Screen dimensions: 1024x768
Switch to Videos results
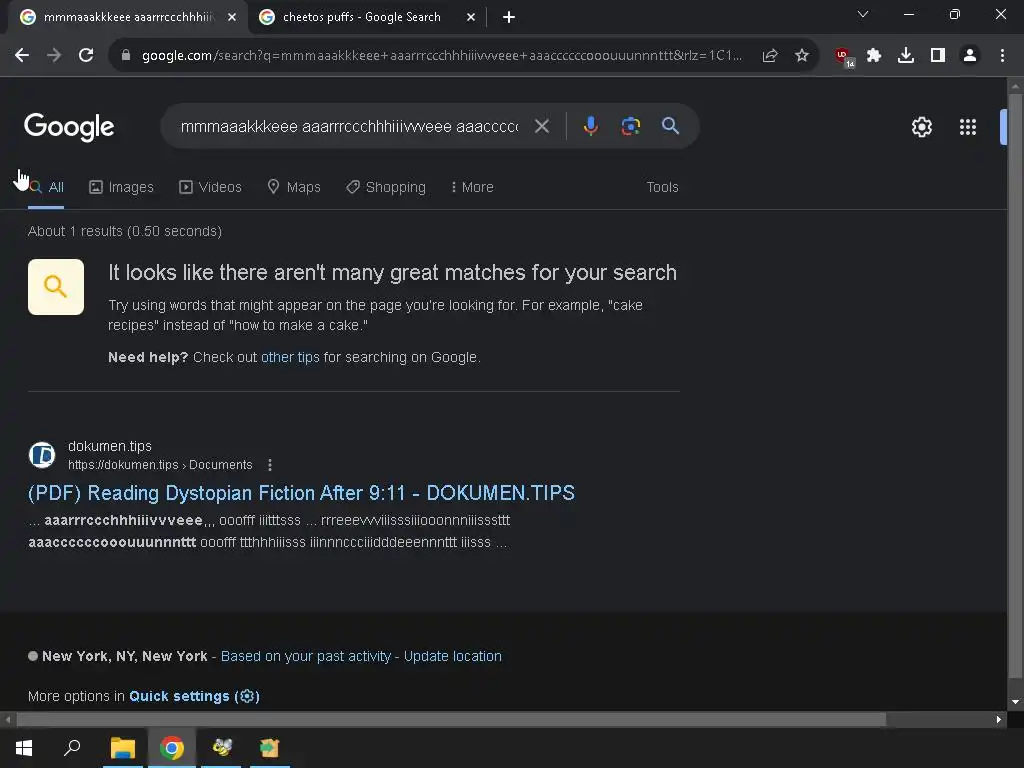pos(210,187)
